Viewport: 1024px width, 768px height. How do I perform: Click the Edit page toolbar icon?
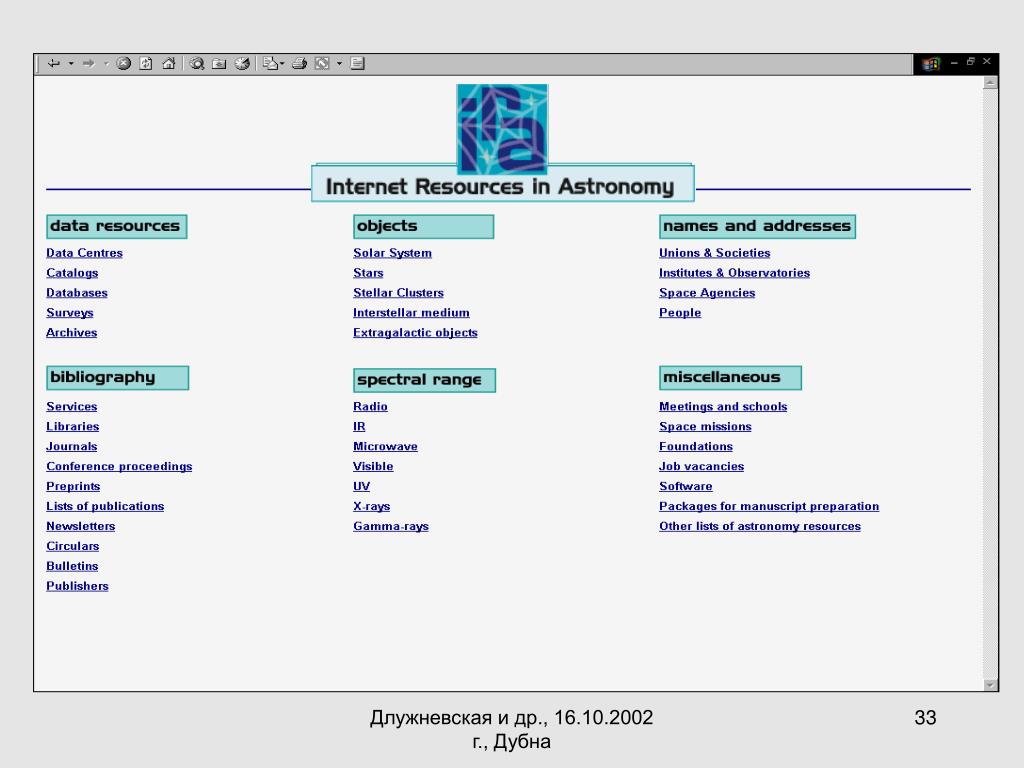coord(322,63)
